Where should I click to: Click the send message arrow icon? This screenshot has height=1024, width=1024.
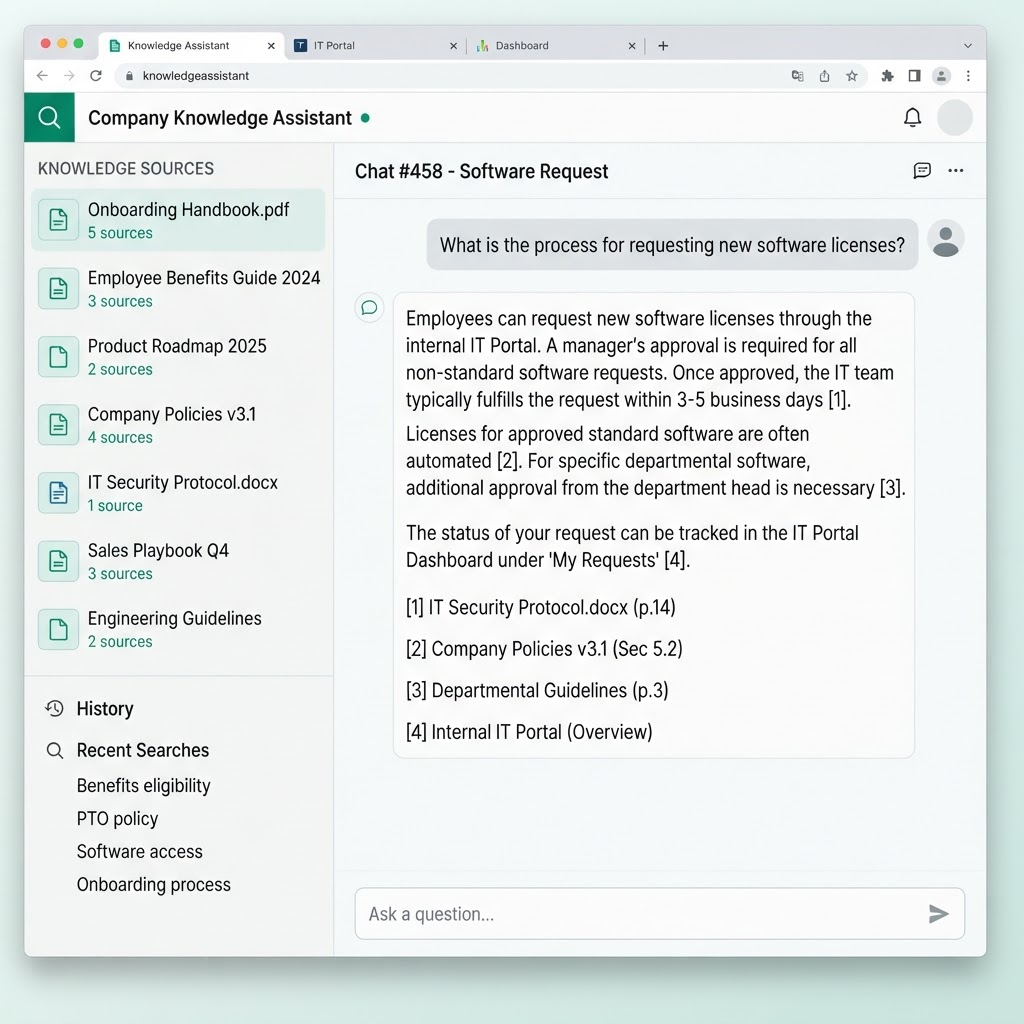[938, 914]
